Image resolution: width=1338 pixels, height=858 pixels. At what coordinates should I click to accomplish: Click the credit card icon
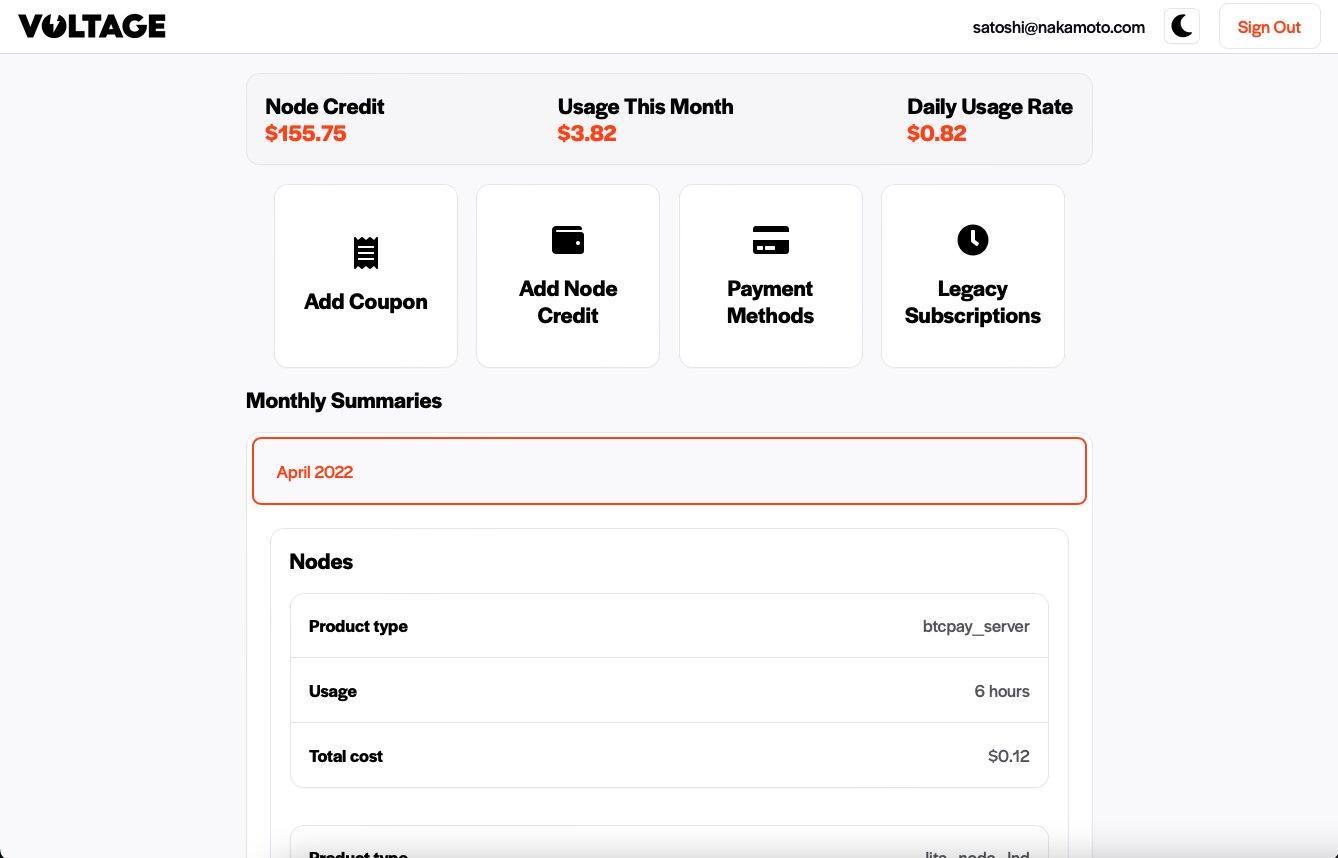(770, 240)
